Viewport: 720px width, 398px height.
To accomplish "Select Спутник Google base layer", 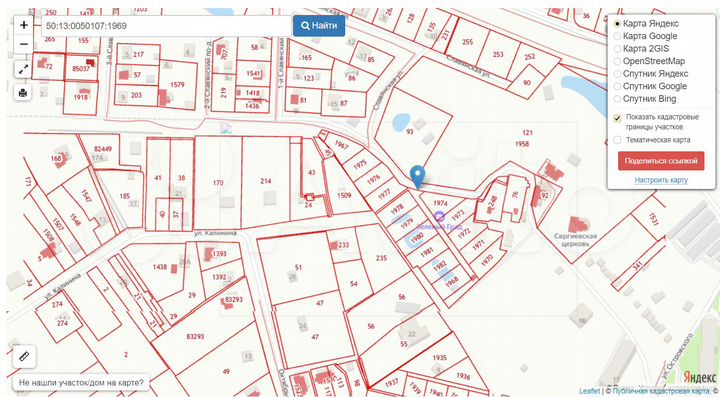I will coord(618,86).
